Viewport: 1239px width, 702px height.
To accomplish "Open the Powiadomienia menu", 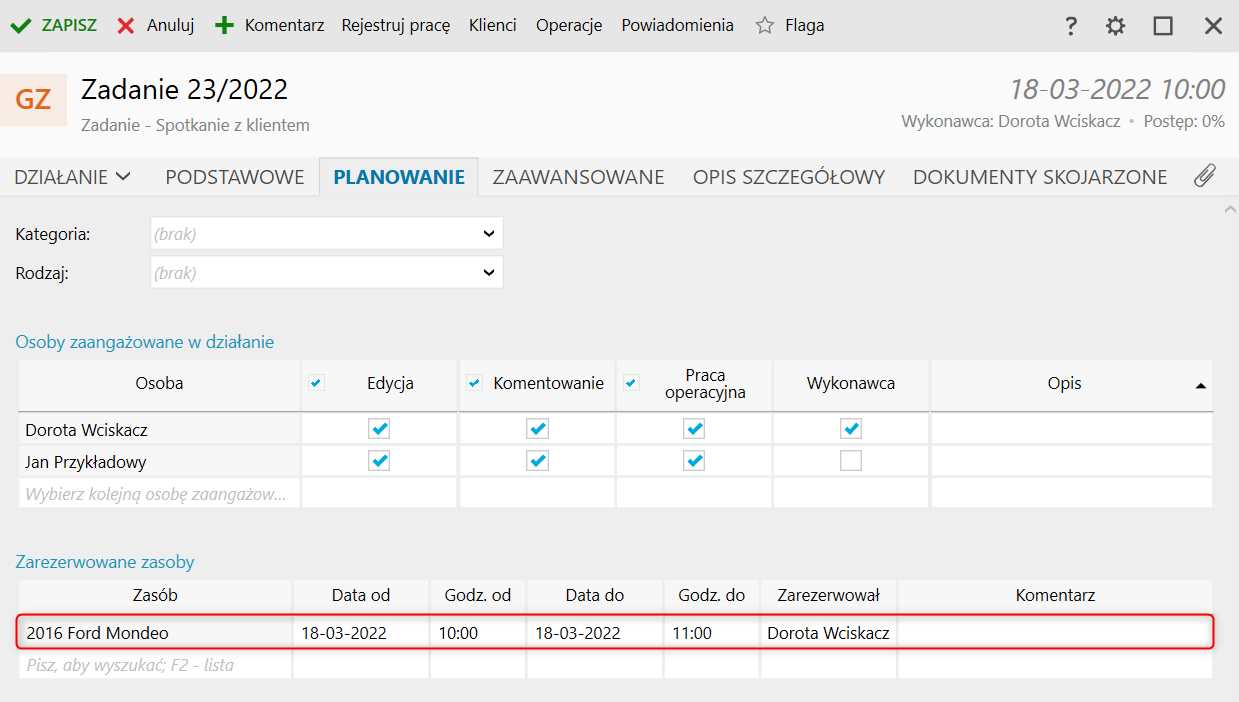I will pyautogui.click(x=677, y=26).
